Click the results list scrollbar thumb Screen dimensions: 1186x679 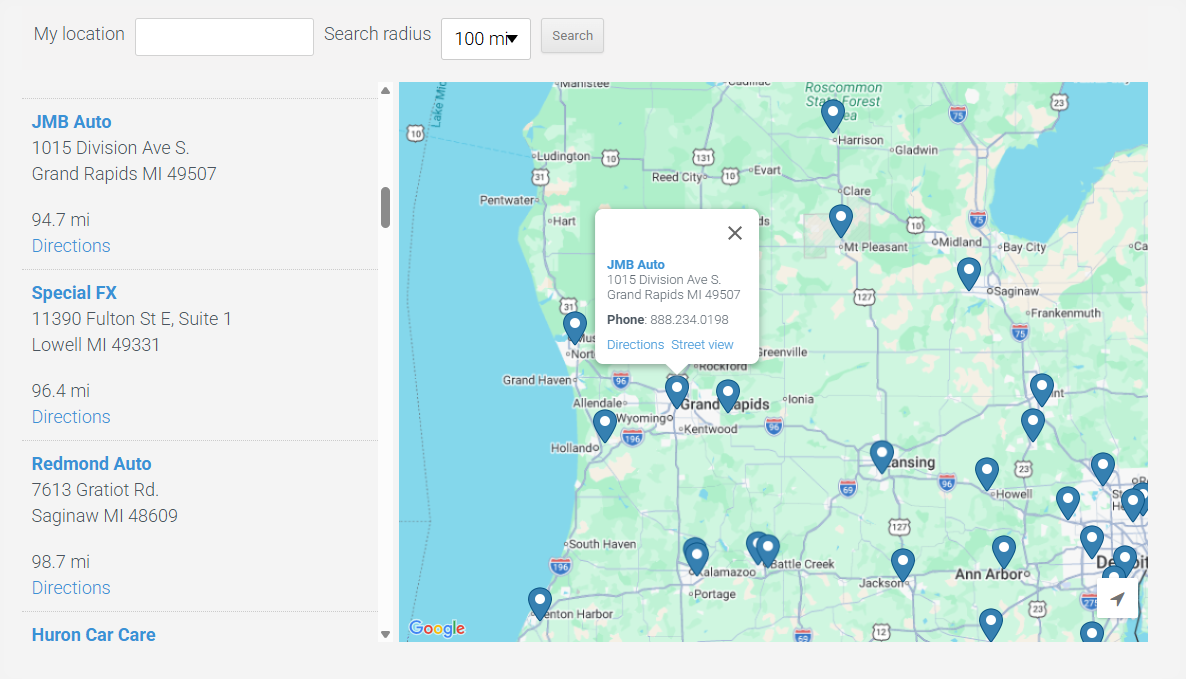385,207
